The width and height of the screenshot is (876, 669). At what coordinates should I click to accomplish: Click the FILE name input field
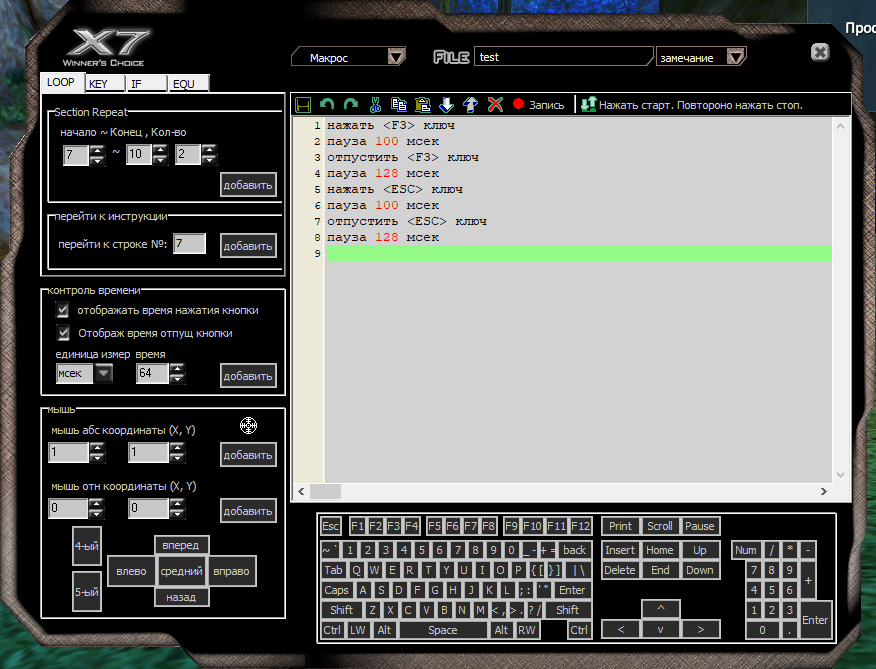563,57
